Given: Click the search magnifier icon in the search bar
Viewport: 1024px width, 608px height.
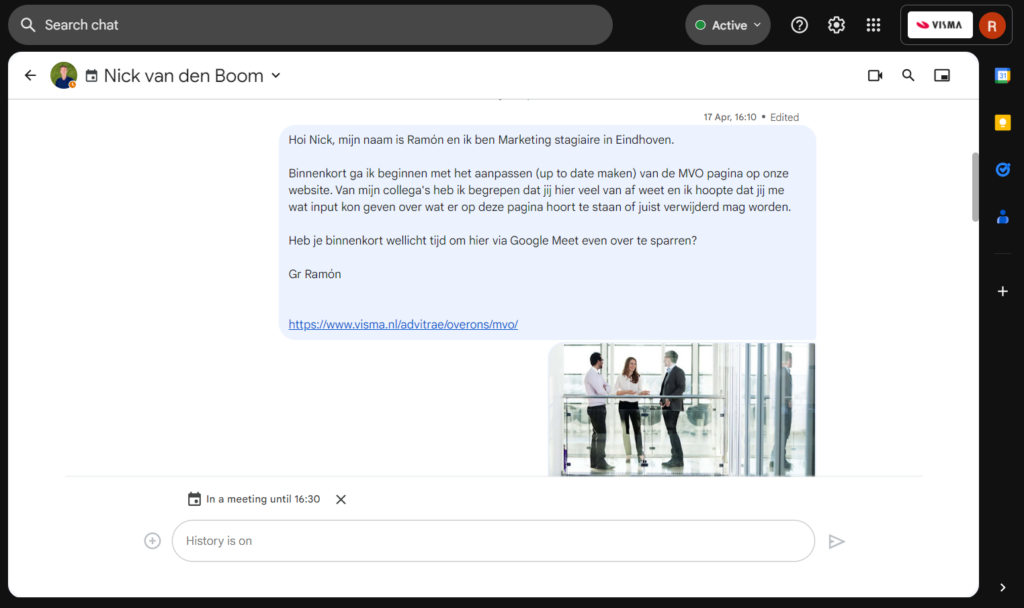Looking at the screenshot, I should 28,25.
